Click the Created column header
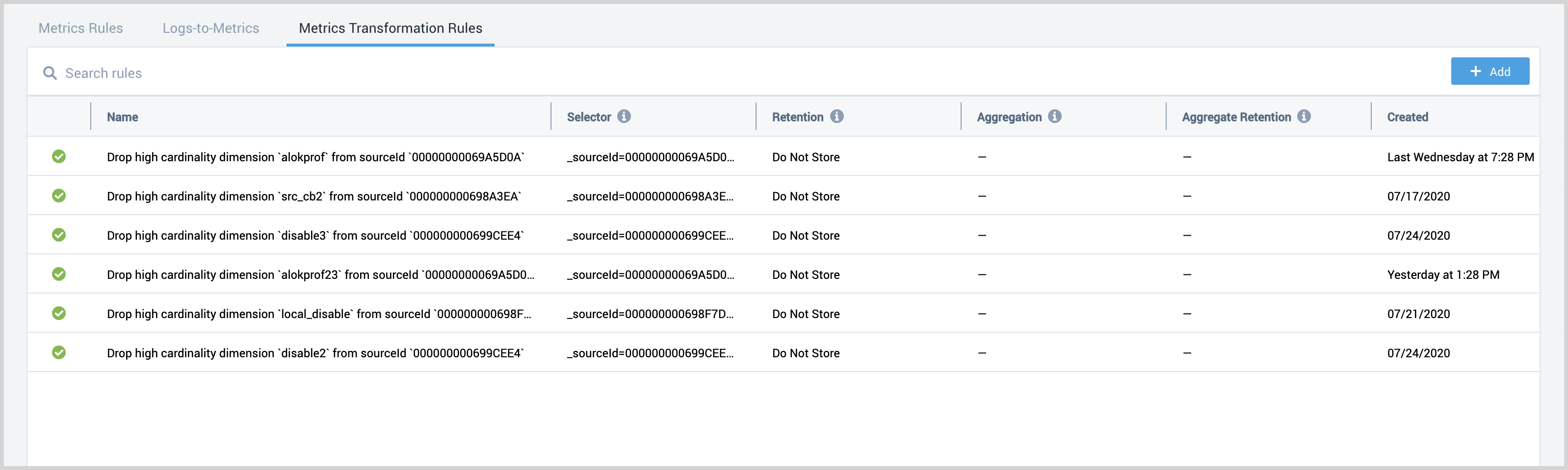The height and width of the screenshot is (470, 1568). [1407, 117]
